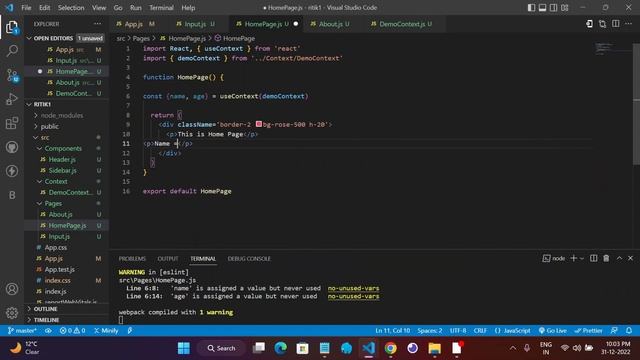
Task: Open Source Control view
Action: [12, 76]
